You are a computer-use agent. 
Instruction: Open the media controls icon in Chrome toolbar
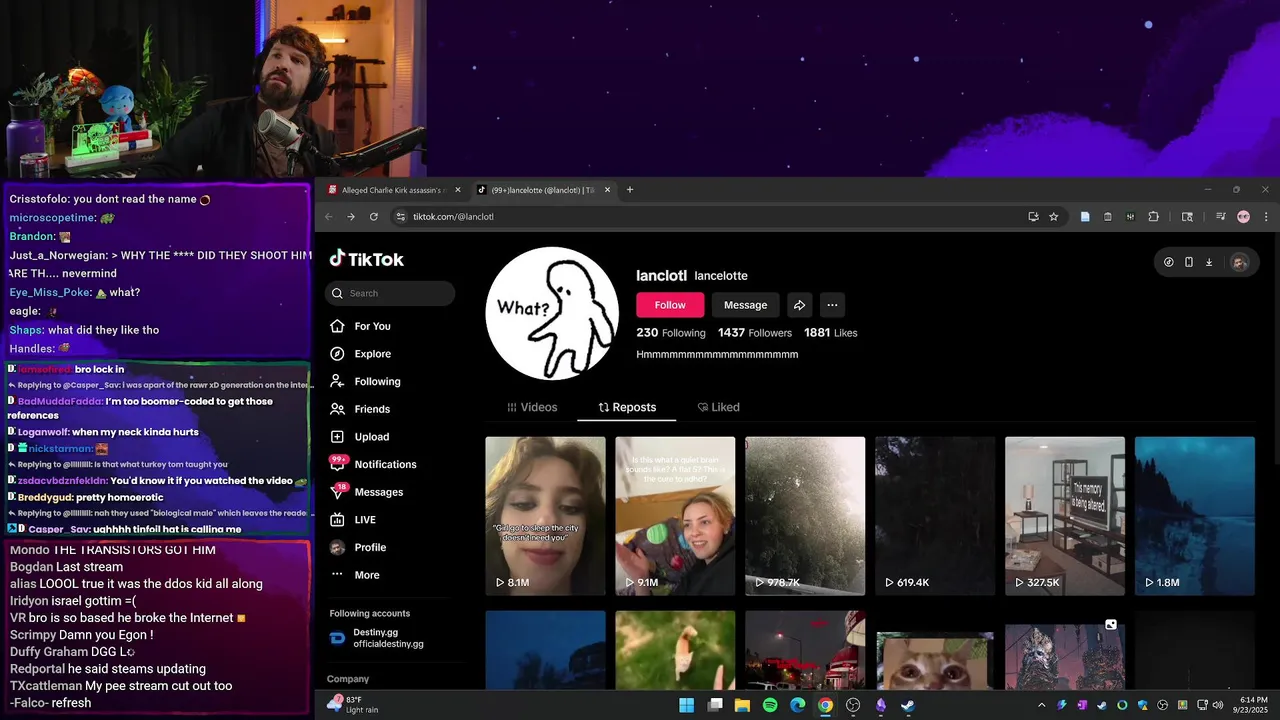(1220, 216)
